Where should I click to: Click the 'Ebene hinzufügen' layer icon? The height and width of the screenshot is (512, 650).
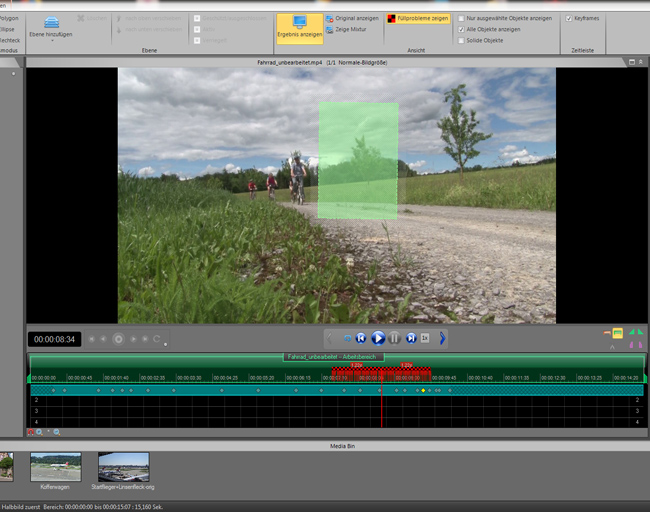(x=51, y=22)
